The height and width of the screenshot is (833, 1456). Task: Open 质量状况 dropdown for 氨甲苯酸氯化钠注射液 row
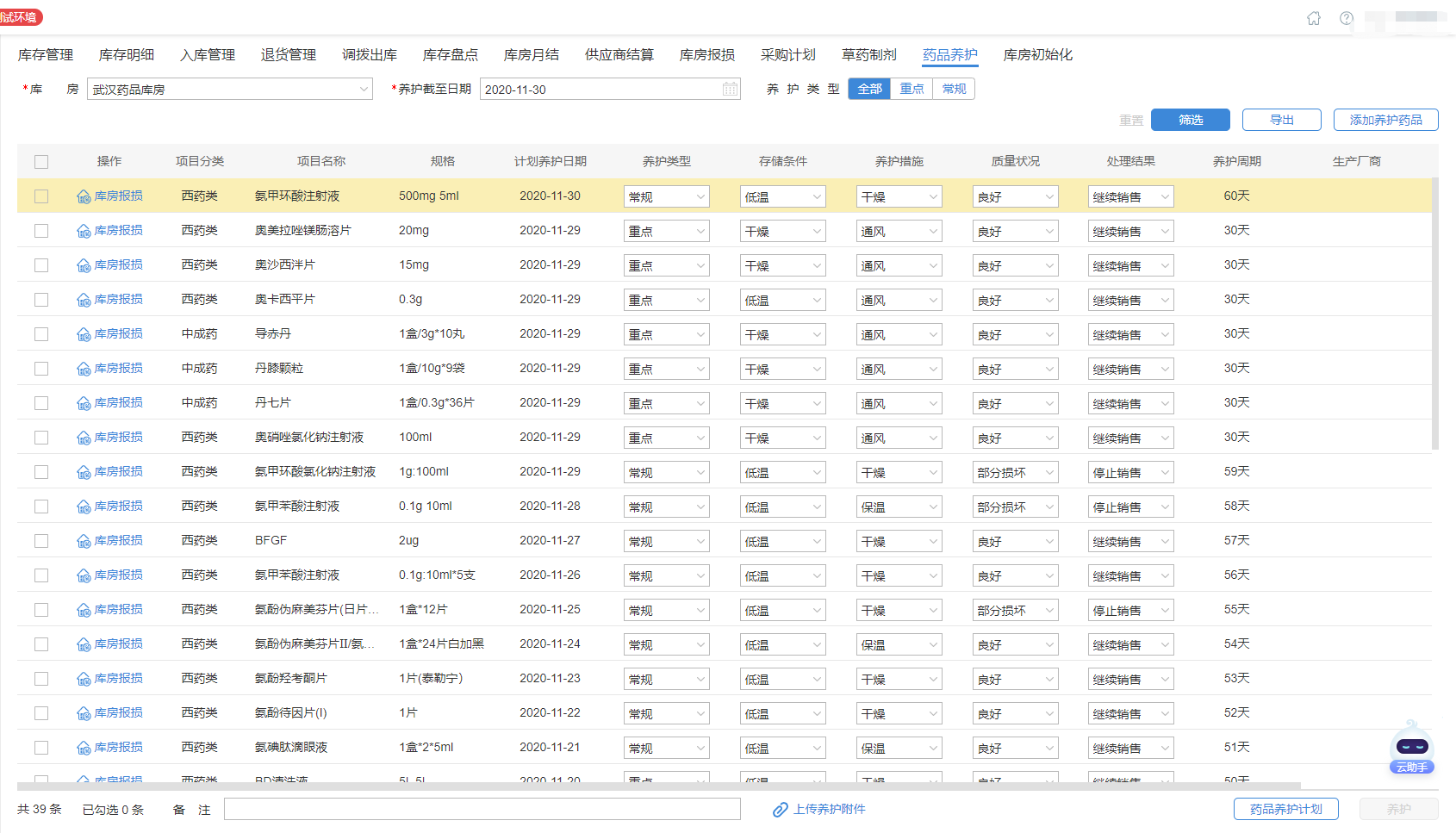pos(1015,473)
